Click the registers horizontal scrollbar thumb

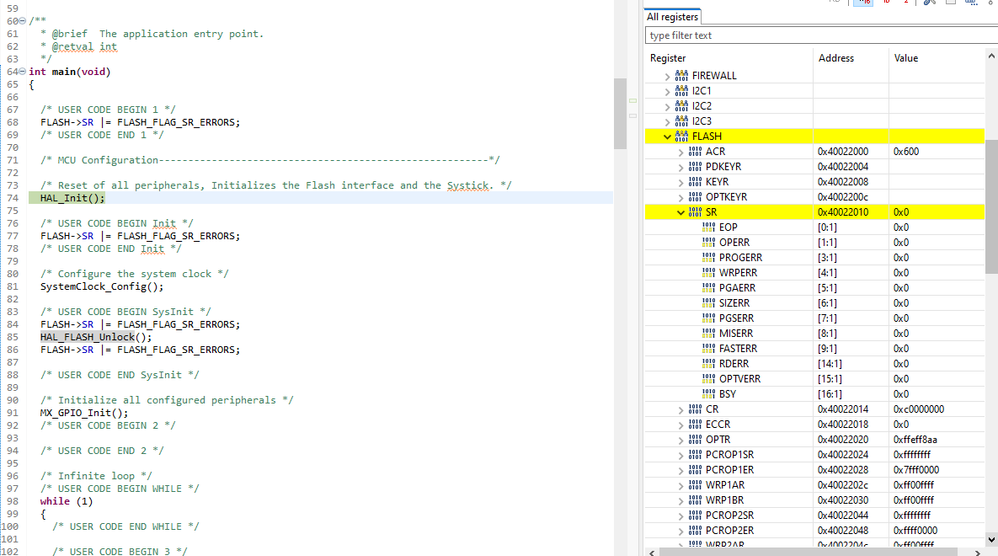coord(808,552)
